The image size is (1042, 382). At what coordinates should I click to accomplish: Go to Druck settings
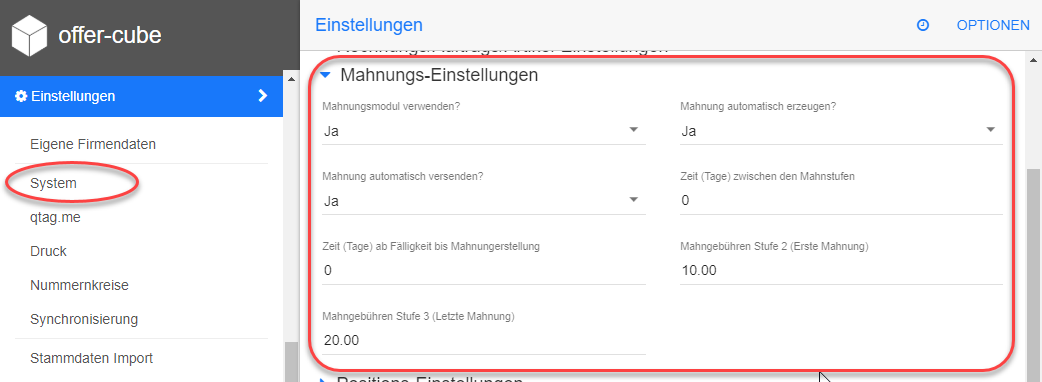pos(49,251)
